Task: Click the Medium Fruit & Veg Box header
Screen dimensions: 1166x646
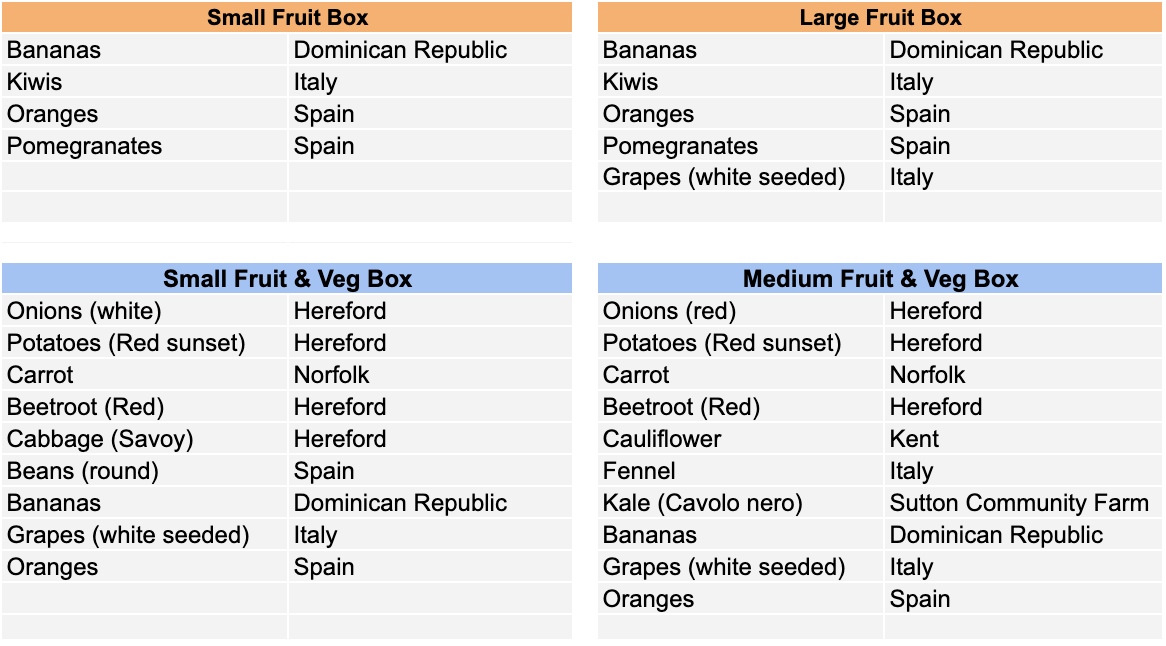Action: [880, 278]
